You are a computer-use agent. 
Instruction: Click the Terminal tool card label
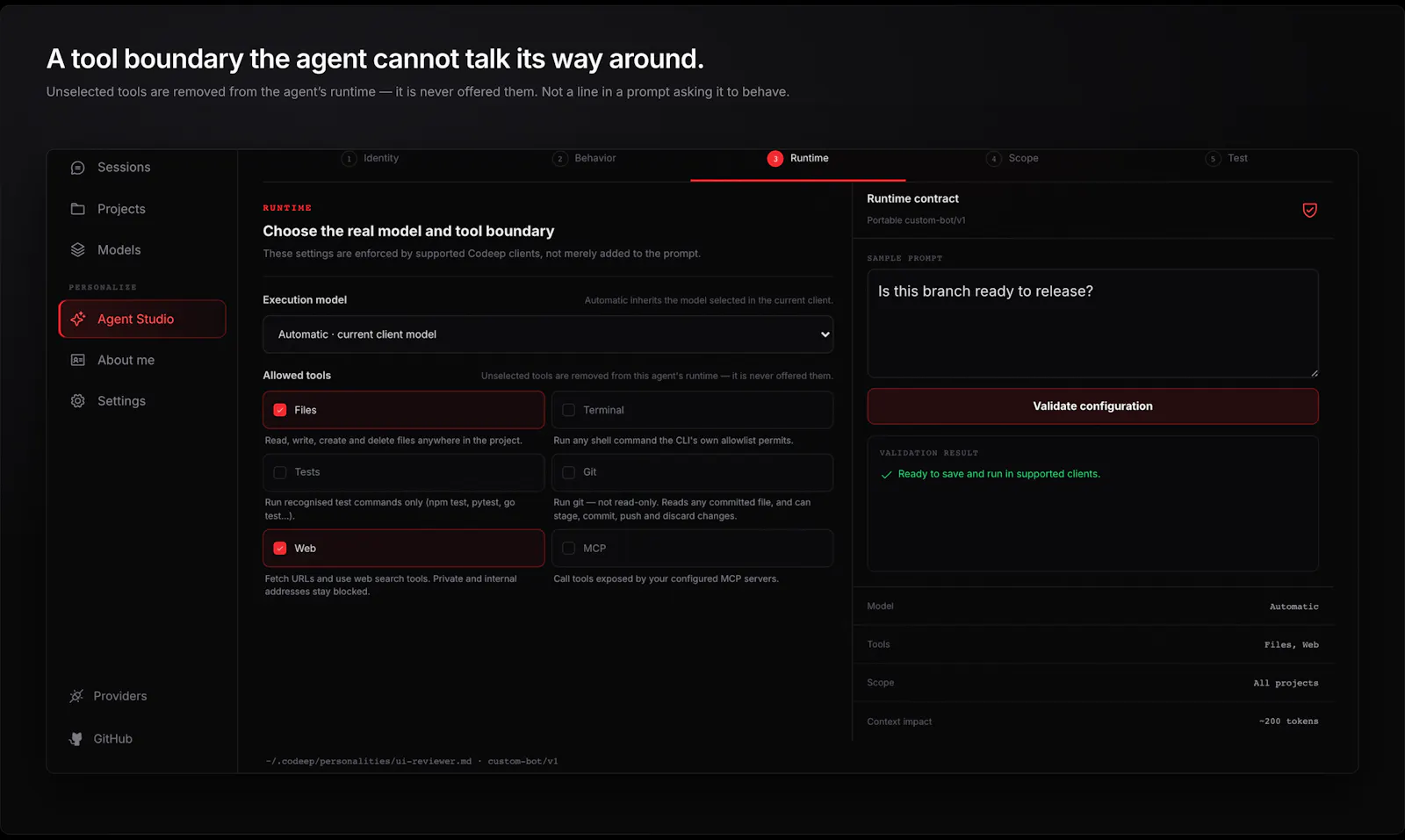pos(603,410)
